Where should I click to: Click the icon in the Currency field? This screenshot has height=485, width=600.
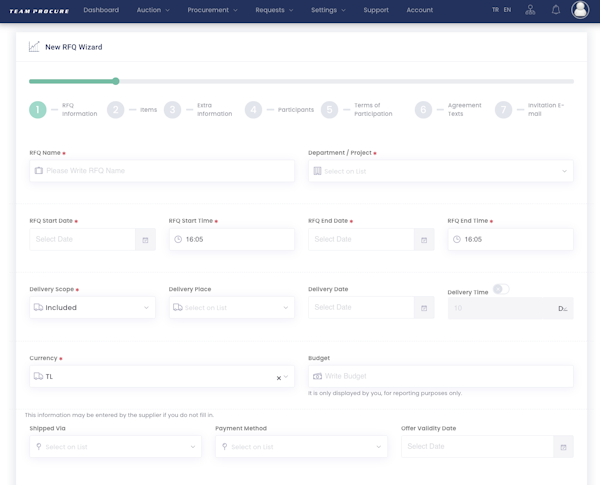38,376
